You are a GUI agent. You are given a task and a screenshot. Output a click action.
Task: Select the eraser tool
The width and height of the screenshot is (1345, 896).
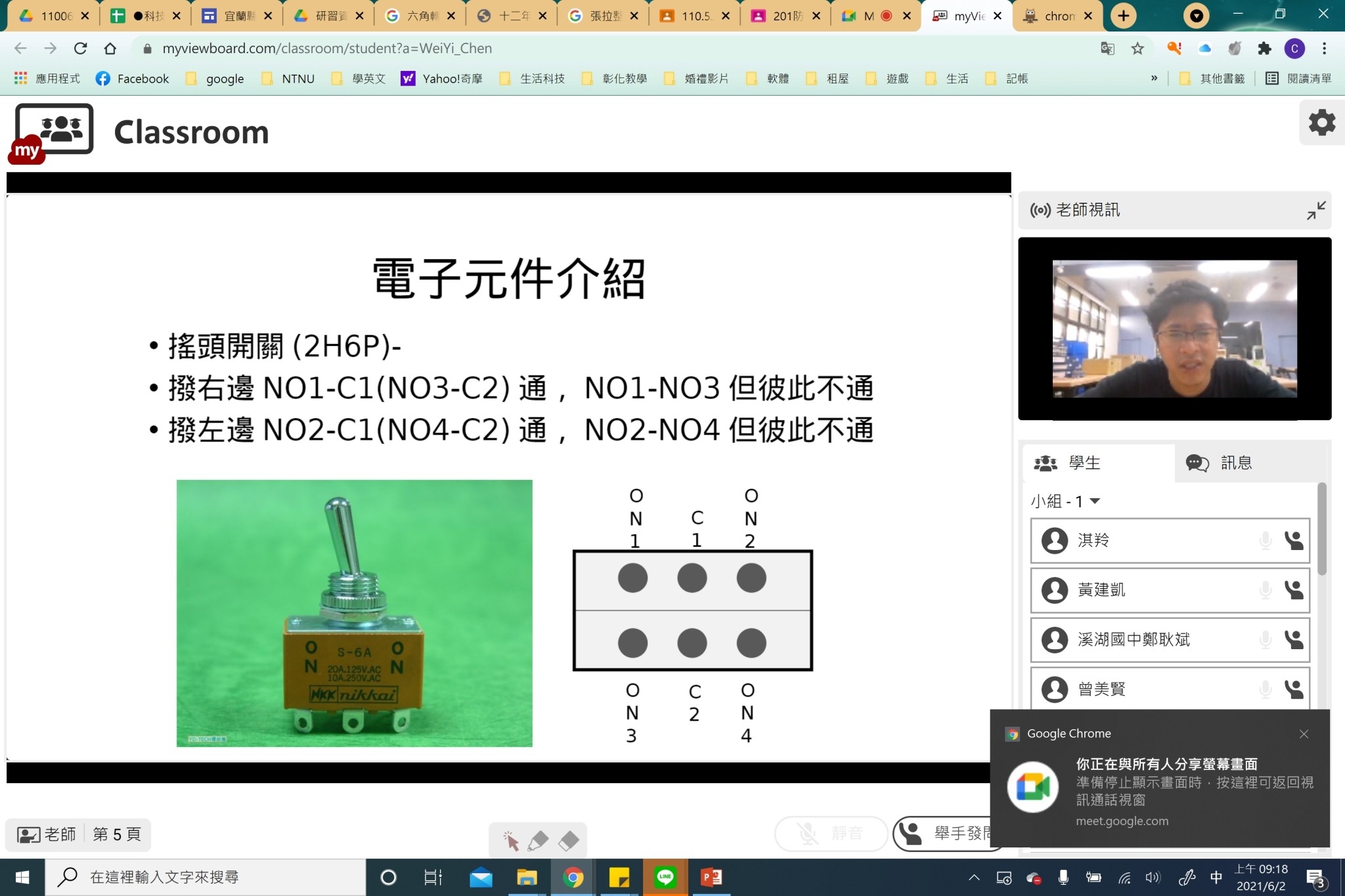[x=569, y=841]
